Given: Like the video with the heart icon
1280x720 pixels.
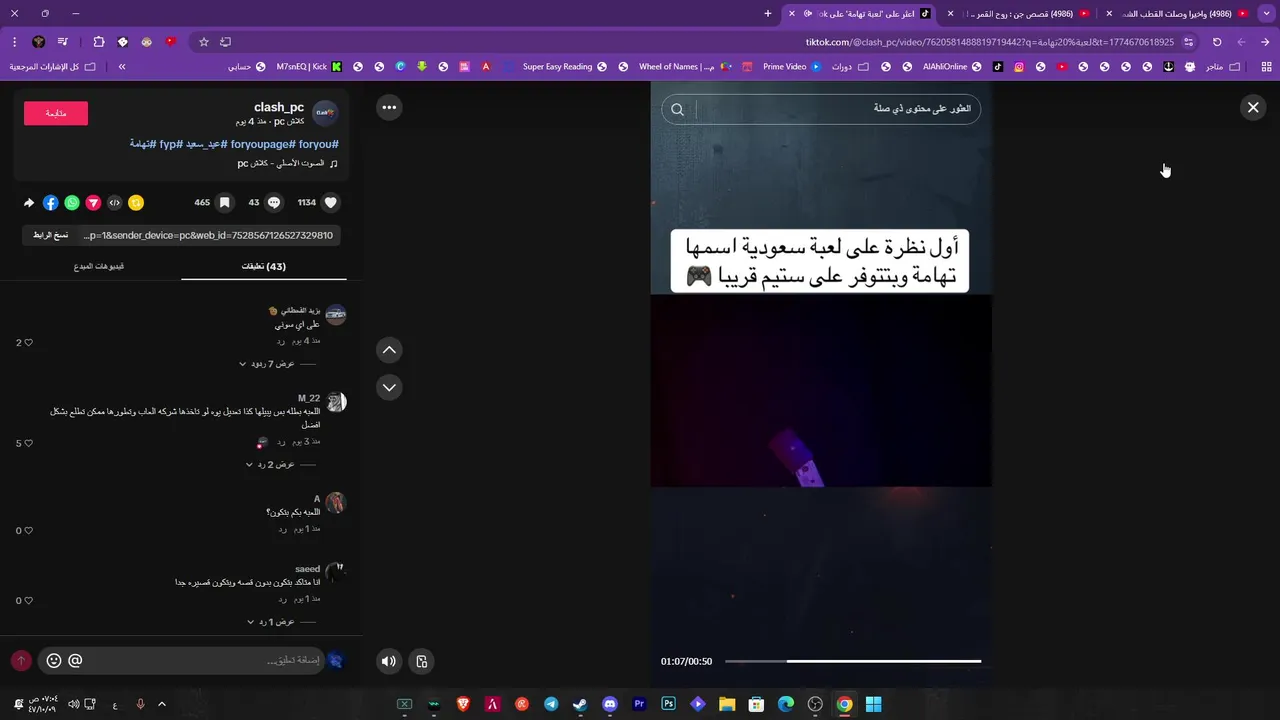Looking at the screenshot, I should (331, 202).
